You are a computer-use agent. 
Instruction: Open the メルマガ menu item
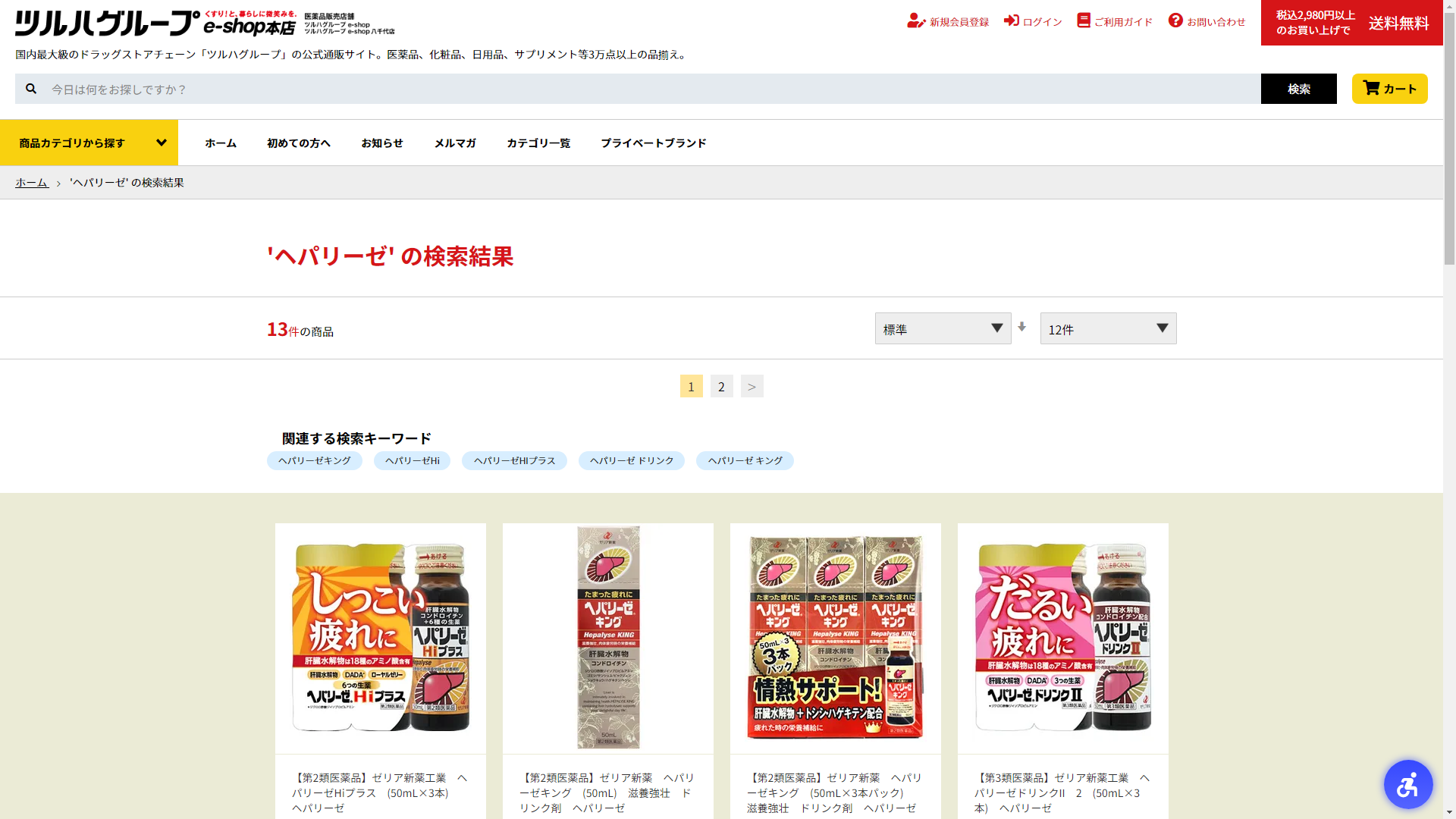click(455, 143)
